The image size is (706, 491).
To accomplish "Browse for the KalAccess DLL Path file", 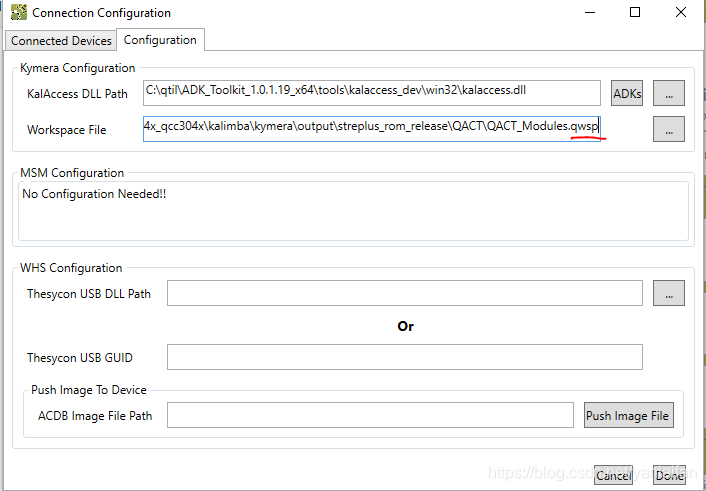I will tap(669, 93).
